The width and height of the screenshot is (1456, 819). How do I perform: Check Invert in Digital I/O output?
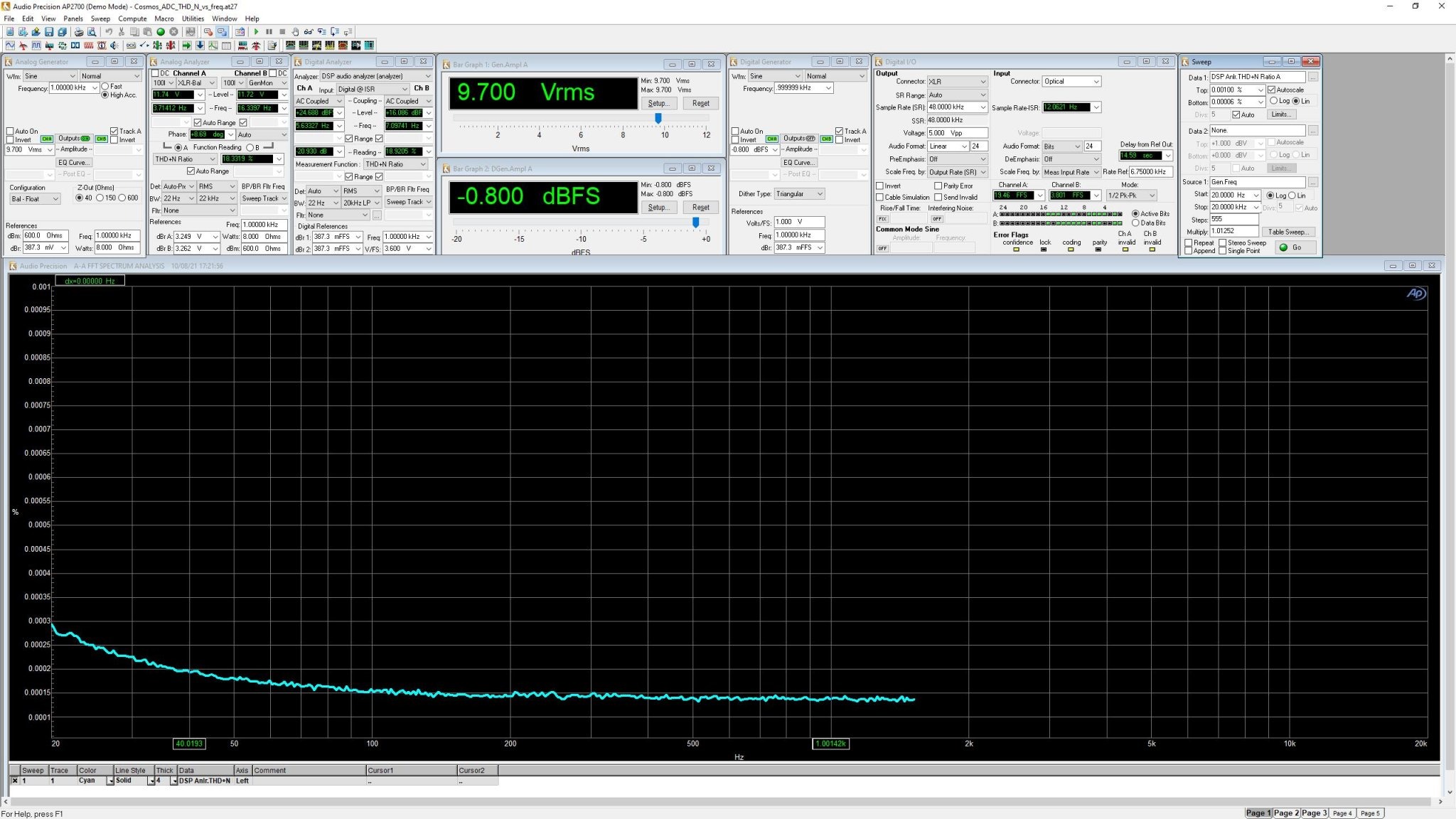(879, 186)
